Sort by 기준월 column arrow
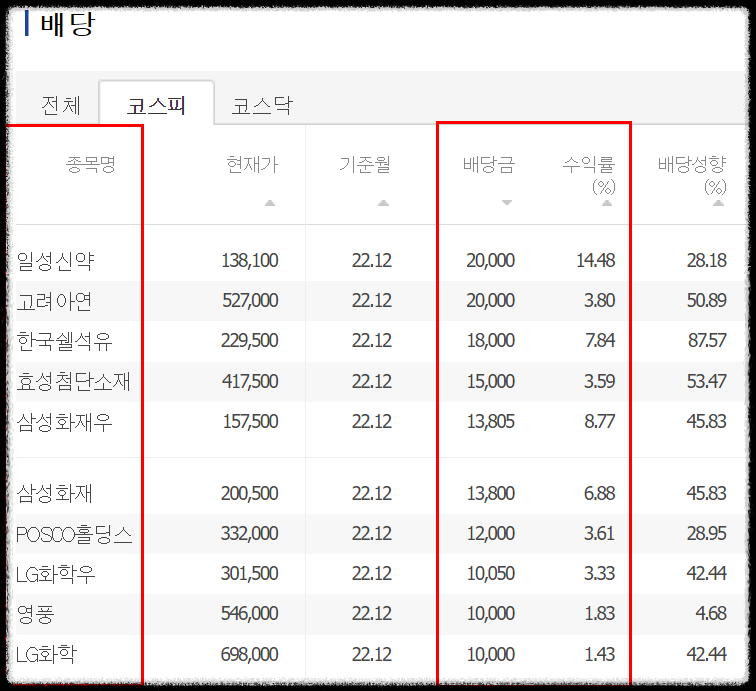Image resolution: width=756 pixels, height=691 pixels. click(383, 203)
